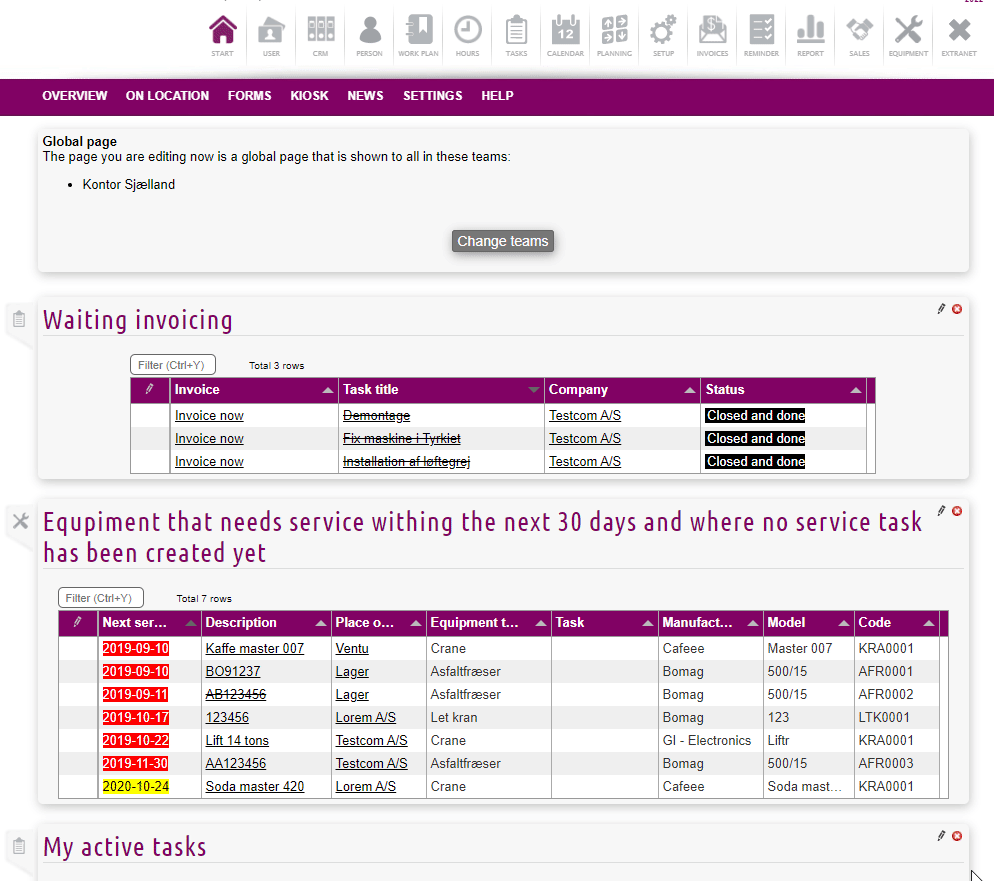Select the Report chart icon
The image size is (994, 881).
pyautogui.click(x=810, y=35)
